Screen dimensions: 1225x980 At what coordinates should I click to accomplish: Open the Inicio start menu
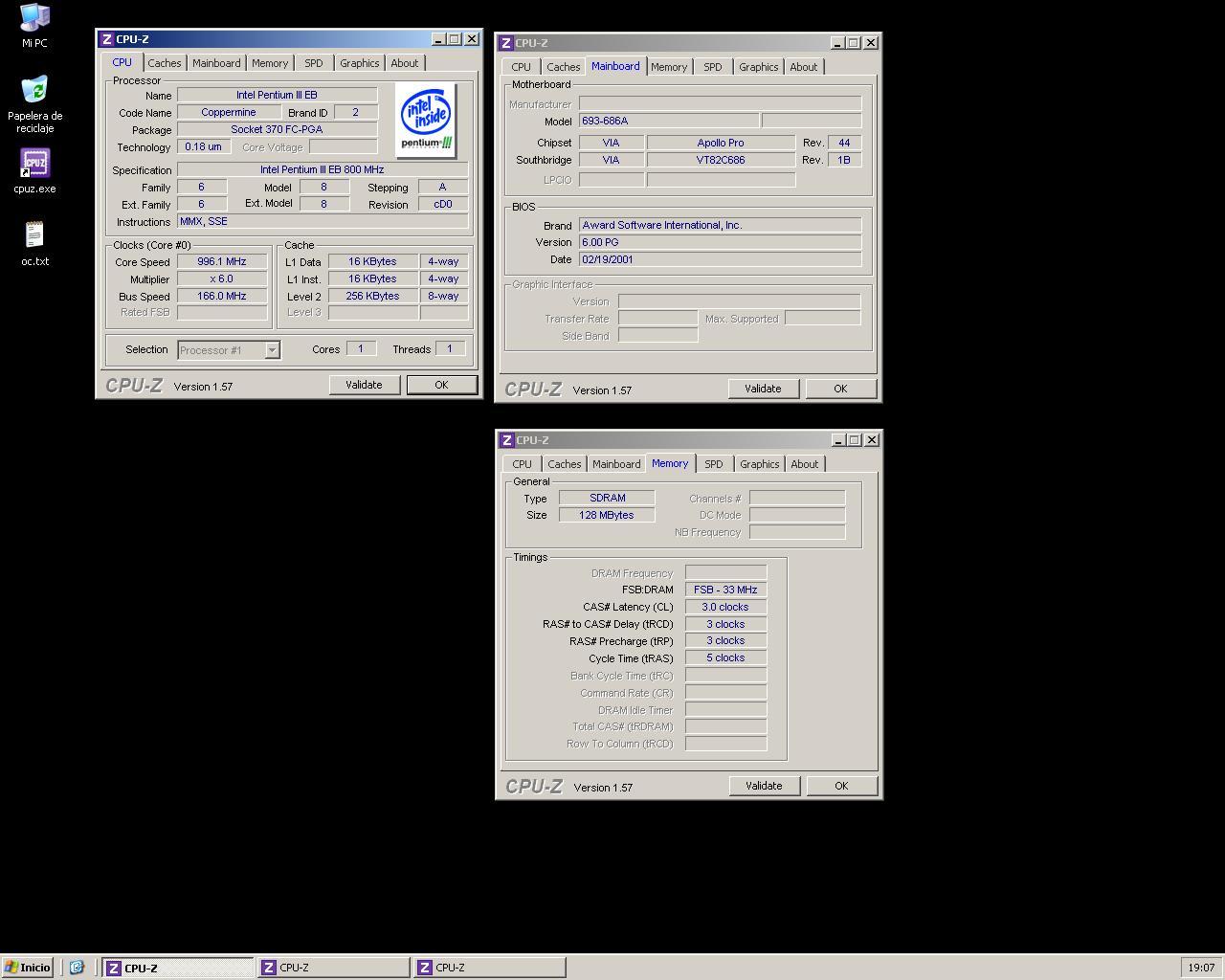click(27, 968)
